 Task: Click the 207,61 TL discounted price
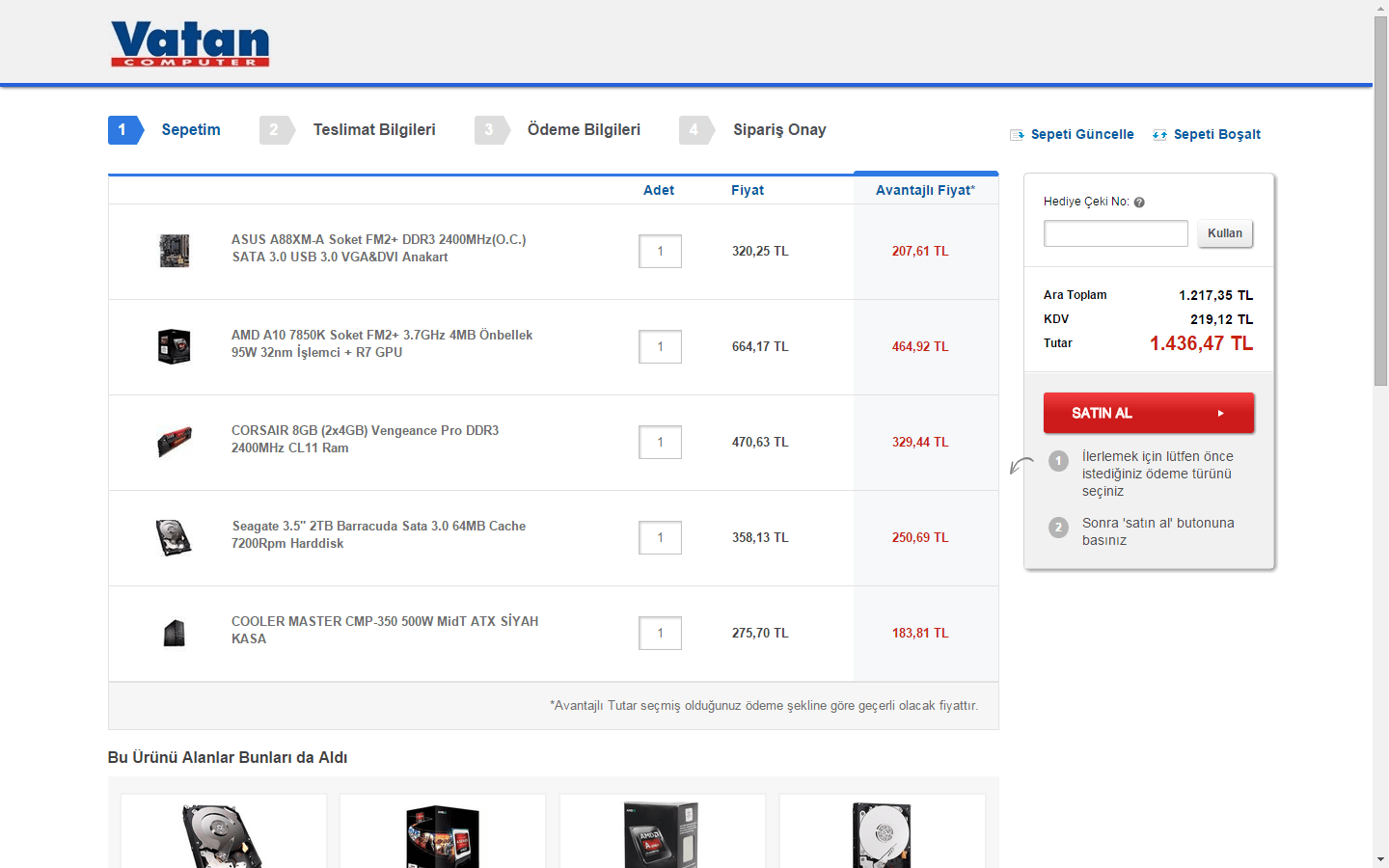tap(920, 252)
